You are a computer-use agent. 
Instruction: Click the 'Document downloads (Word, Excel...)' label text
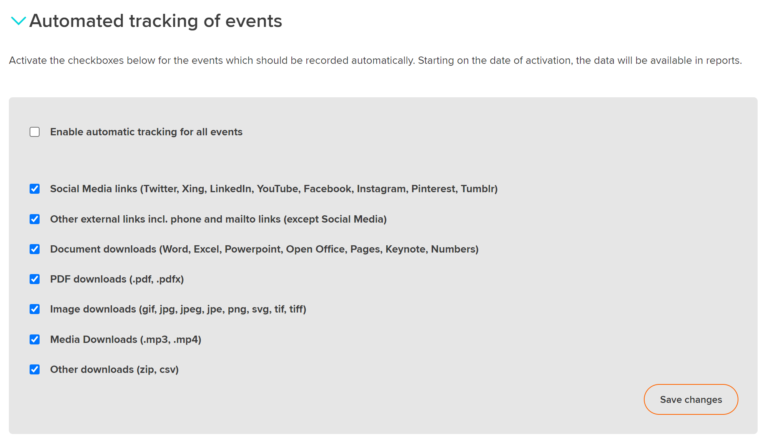(264, 249)
